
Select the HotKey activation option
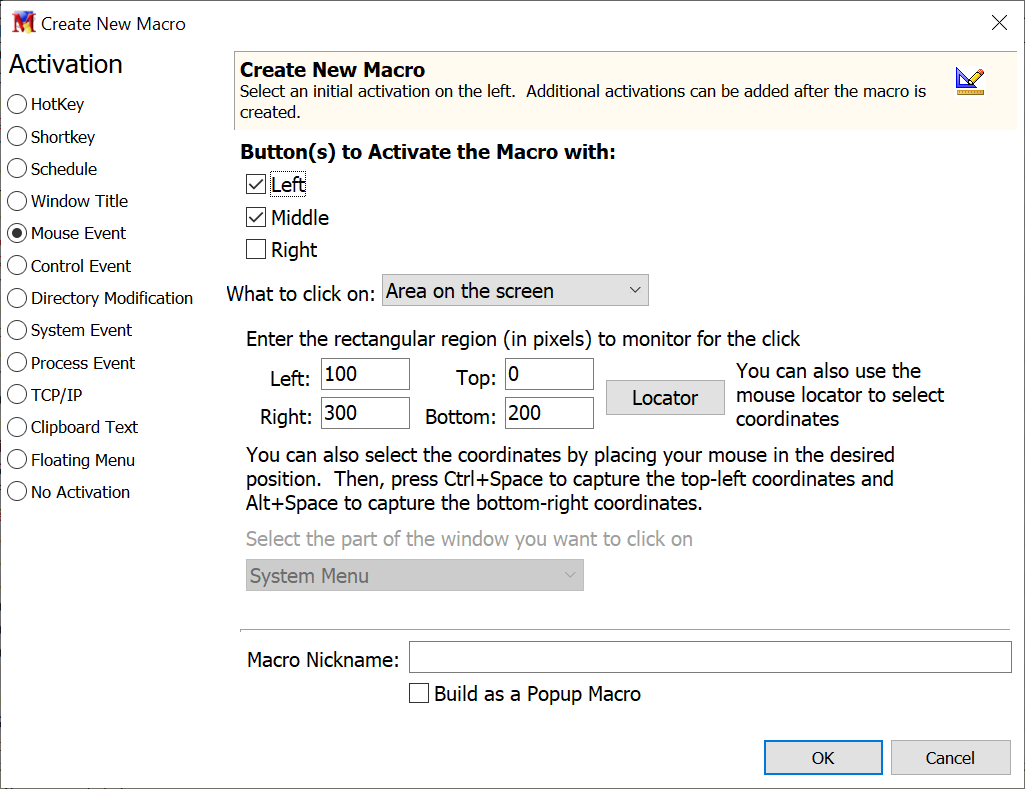click(17, 104)
